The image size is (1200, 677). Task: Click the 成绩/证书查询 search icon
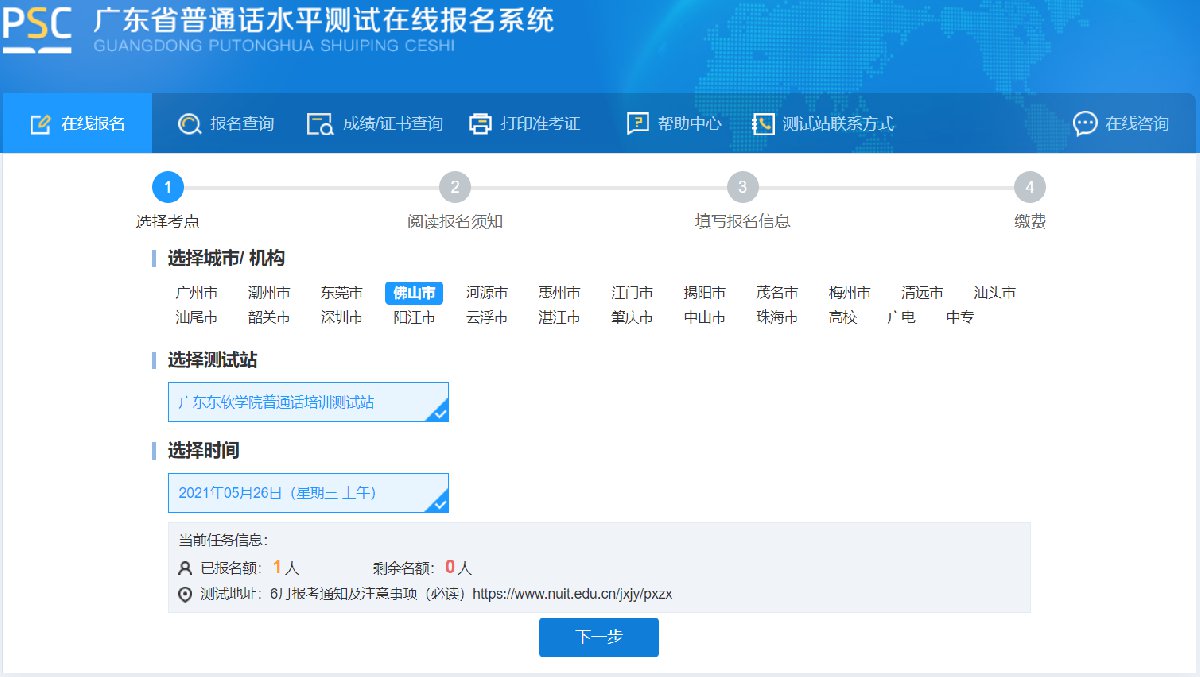[x=320, y=124]
